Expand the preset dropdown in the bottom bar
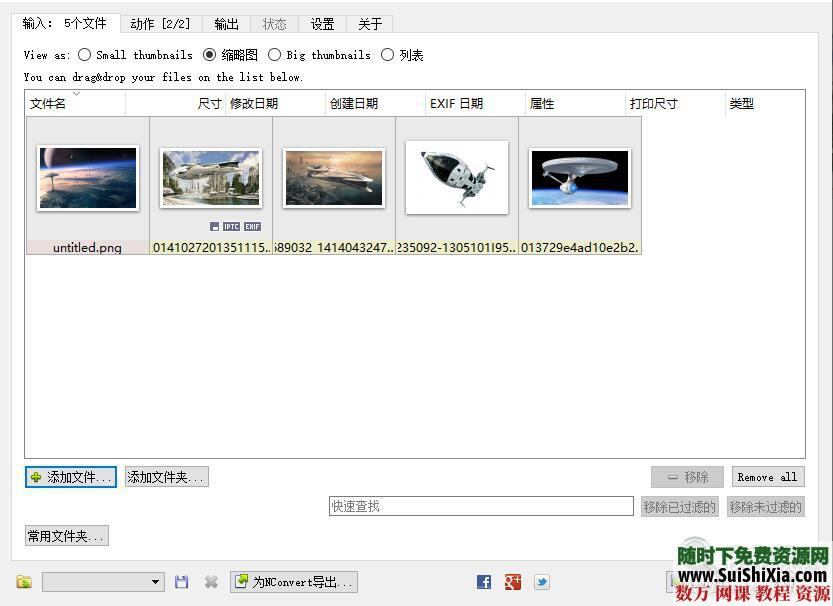 click(x=156, y=582)
